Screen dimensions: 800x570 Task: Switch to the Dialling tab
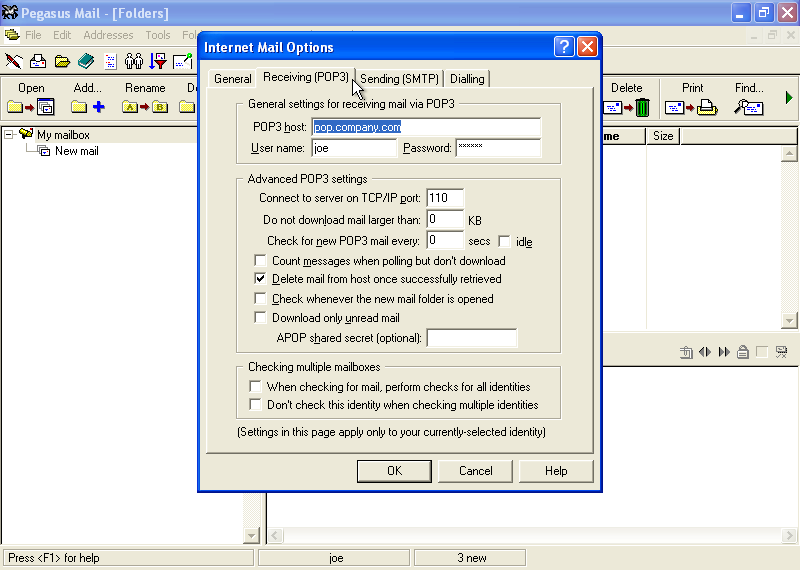click(x=467, y=79)
